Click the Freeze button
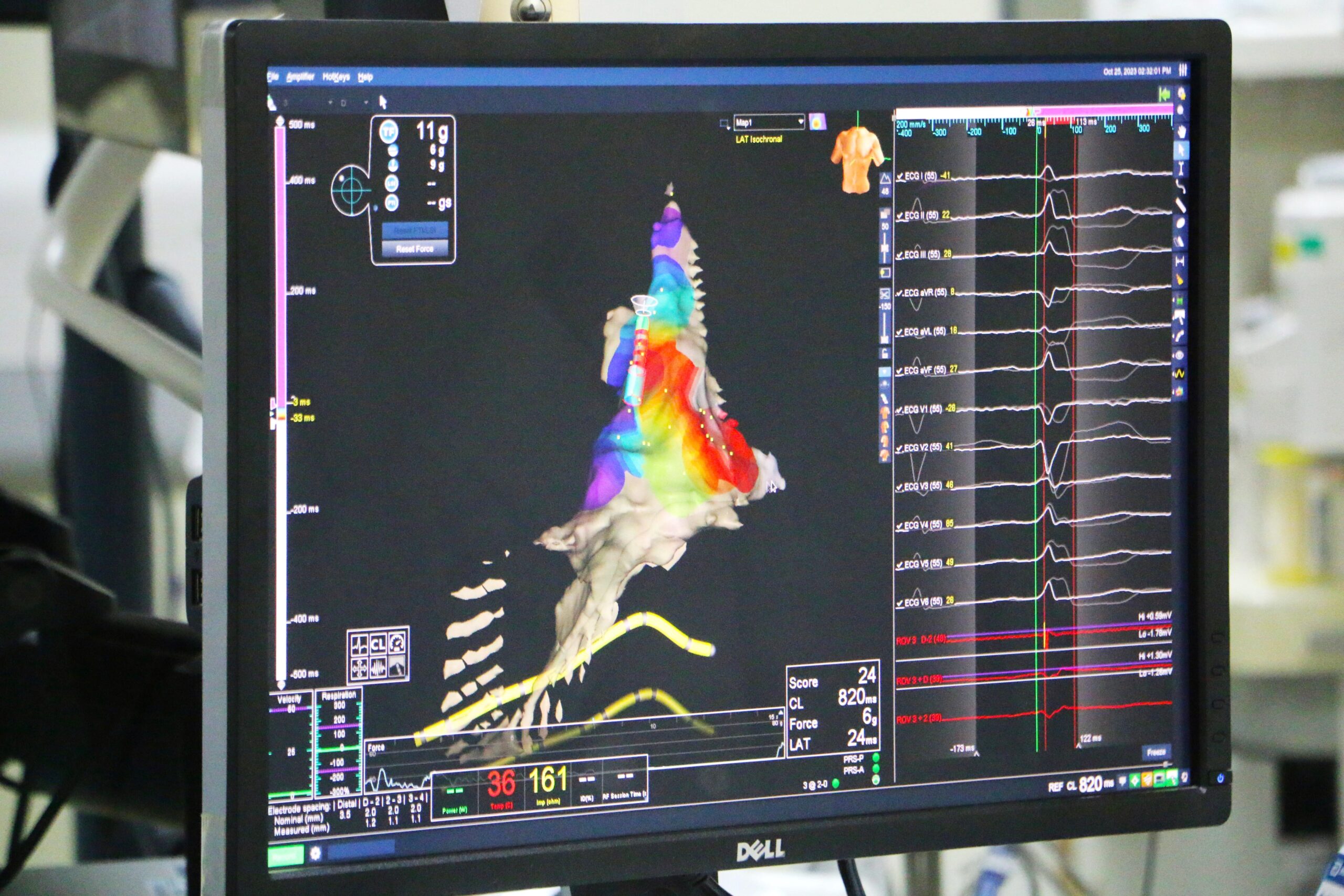This screenshot has height=896, width=1344. [1156, 752]
